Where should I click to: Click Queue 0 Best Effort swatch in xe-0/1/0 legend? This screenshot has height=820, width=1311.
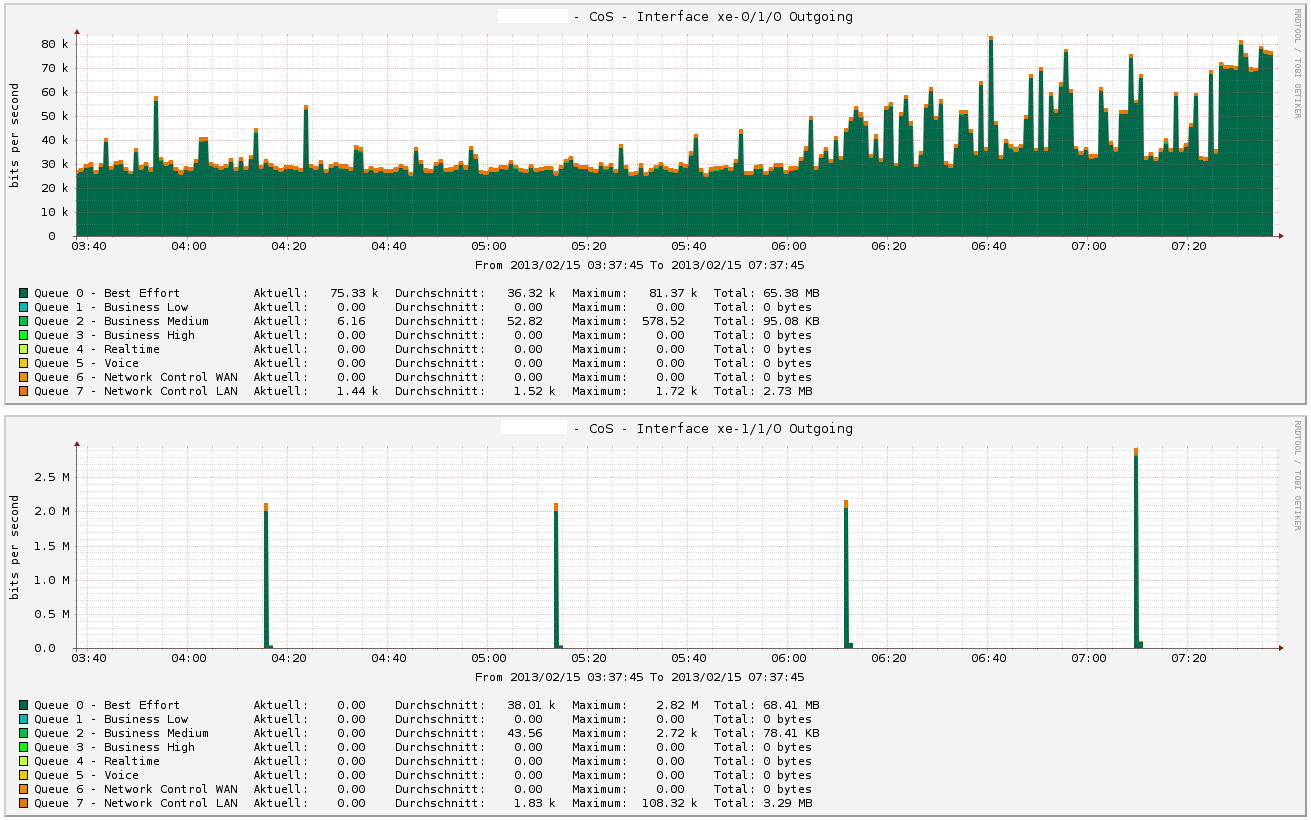pyautogui.click(x=23, y=293)
